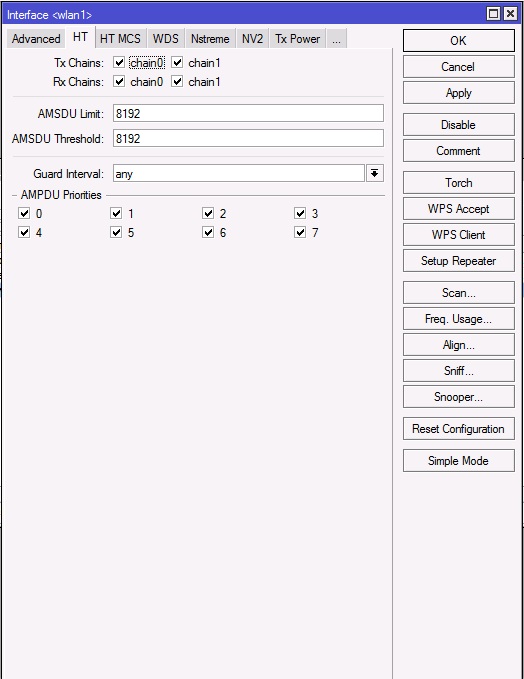Viewport: 524px width, 679px height.
Task: Toggle Rx Chains chain1 checkbox
Action: click(177, 81)
